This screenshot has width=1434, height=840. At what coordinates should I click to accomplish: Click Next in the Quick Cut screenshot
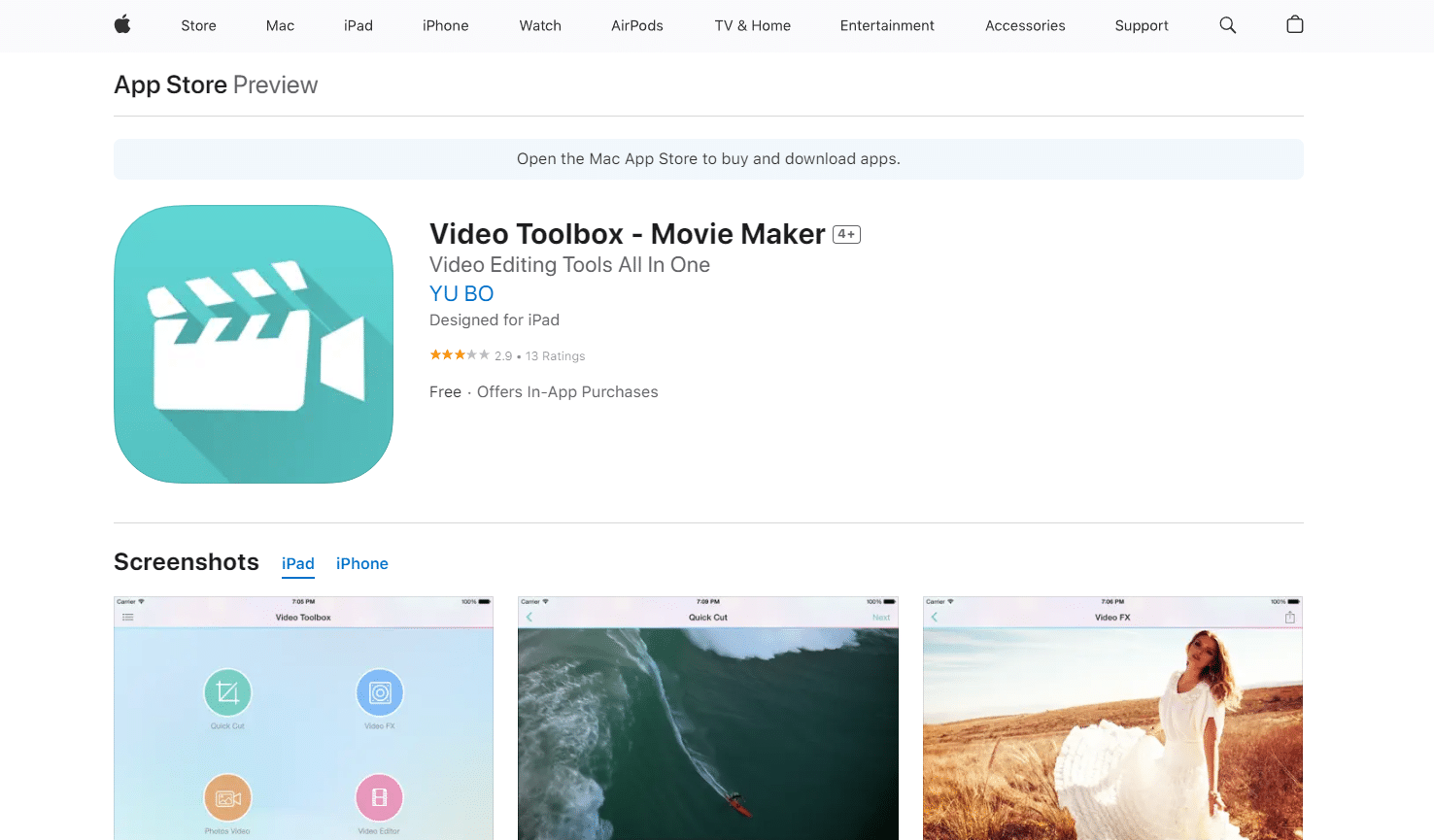(881, 618)
